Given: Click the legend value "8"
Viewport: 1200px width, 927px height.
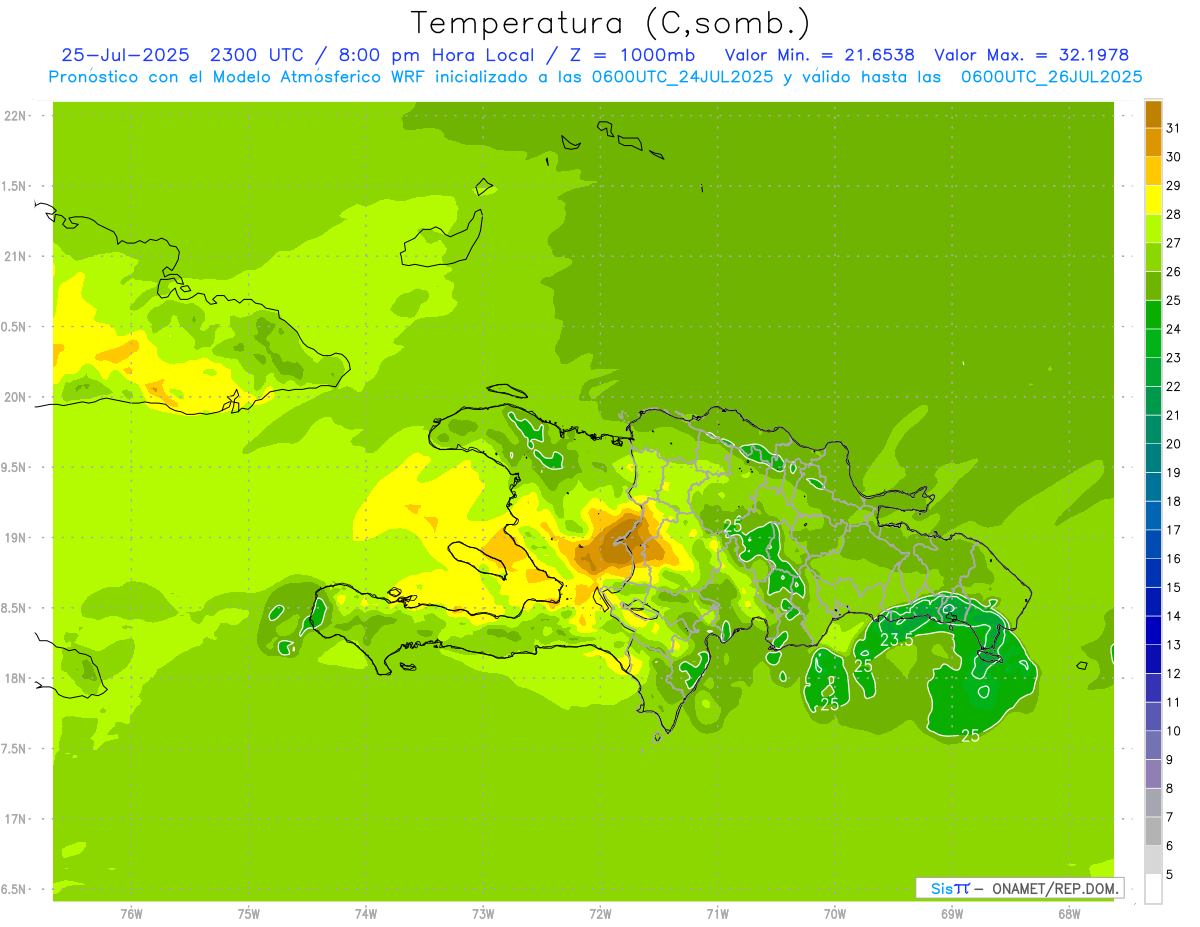Looking at the screenshot, I should 1170,788.
